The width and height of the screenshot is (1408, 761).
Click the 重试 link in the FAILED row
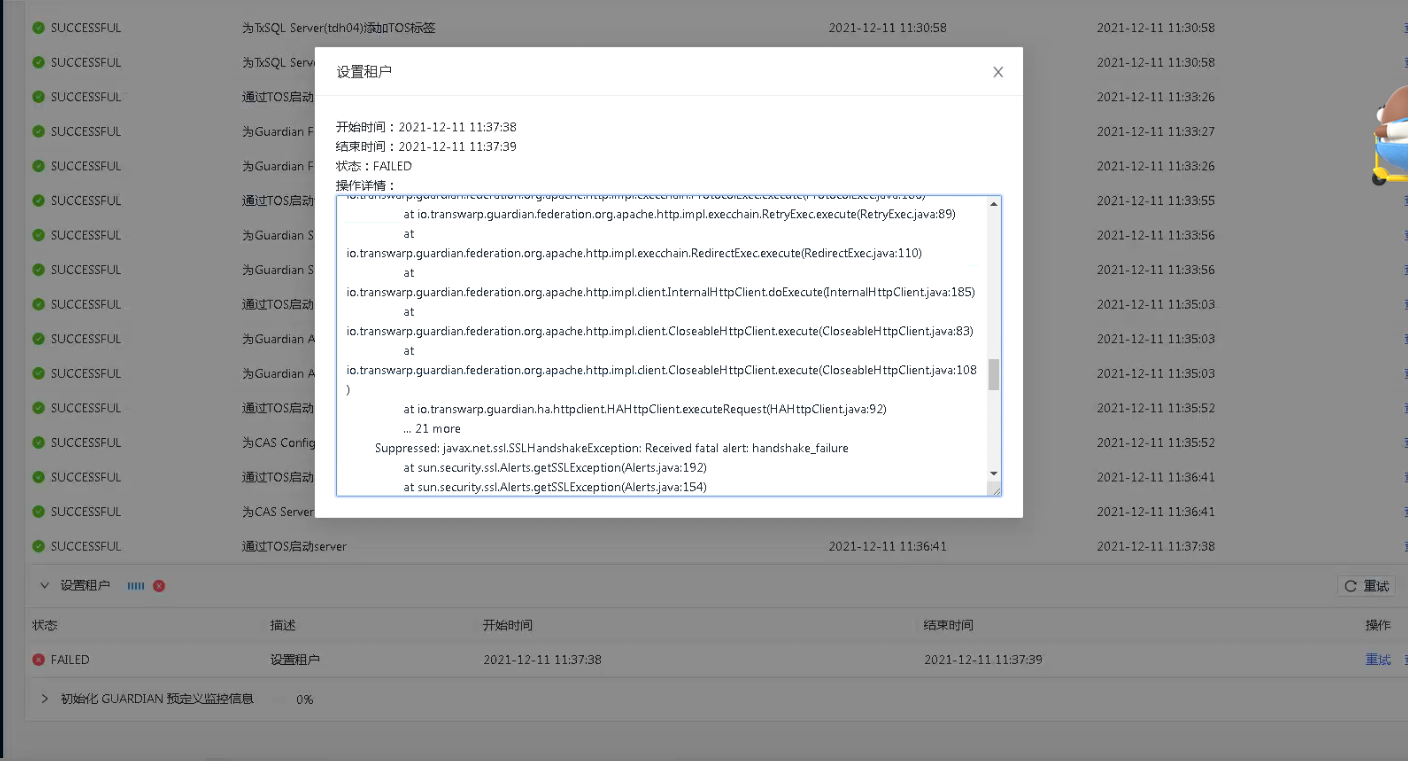pos(1377,660)
